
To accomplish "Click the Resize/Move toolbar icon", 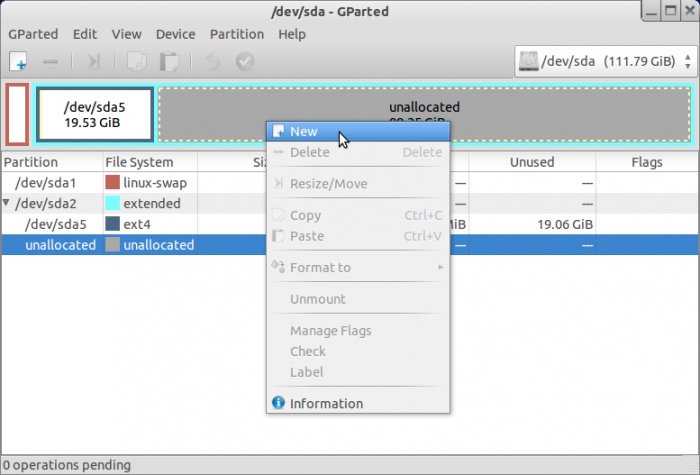I will tap(93, 61).
